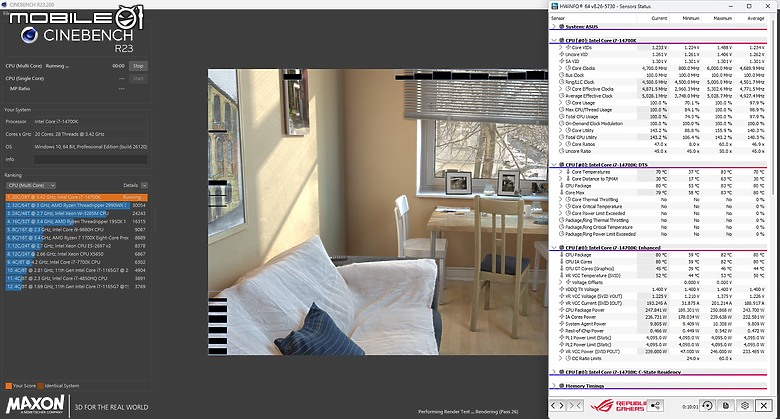Select the Total CPU Usage sensor row
Viewport: 780px width, 419px height.
[658, 116]
